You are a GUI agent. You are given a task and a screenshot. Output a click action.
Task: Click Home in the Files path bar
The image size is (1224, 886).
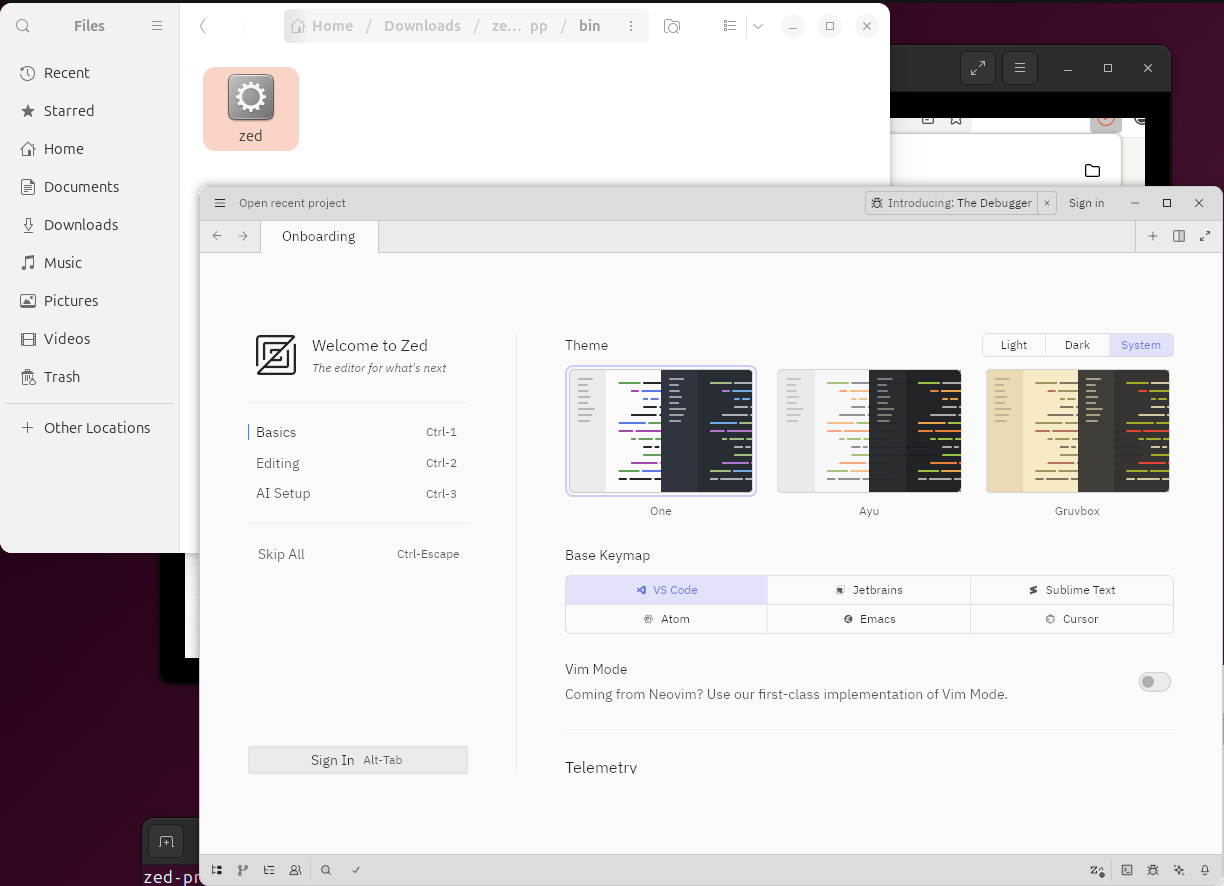(x=322, y=26)
